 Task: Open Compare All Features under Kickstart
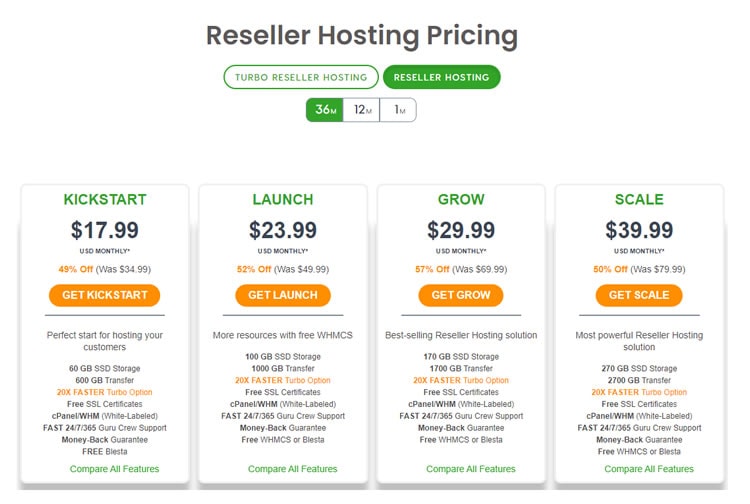114,469
